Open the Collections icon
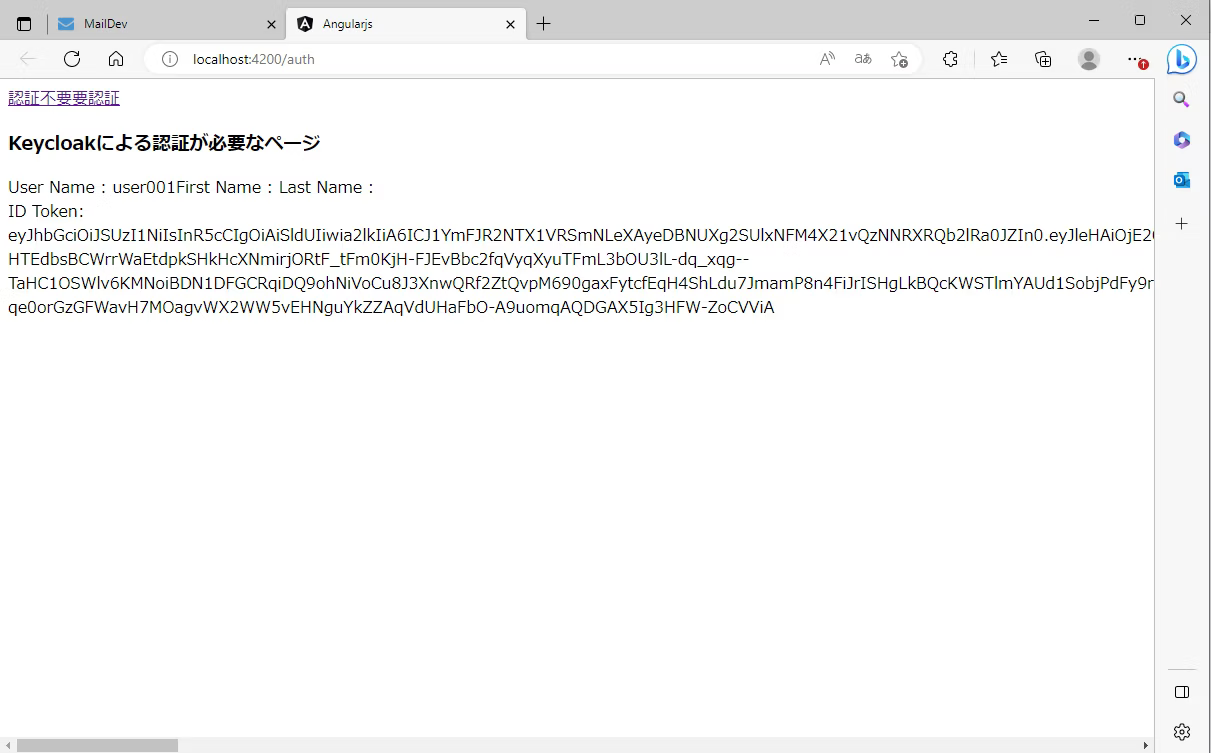 click(1043, 59)
